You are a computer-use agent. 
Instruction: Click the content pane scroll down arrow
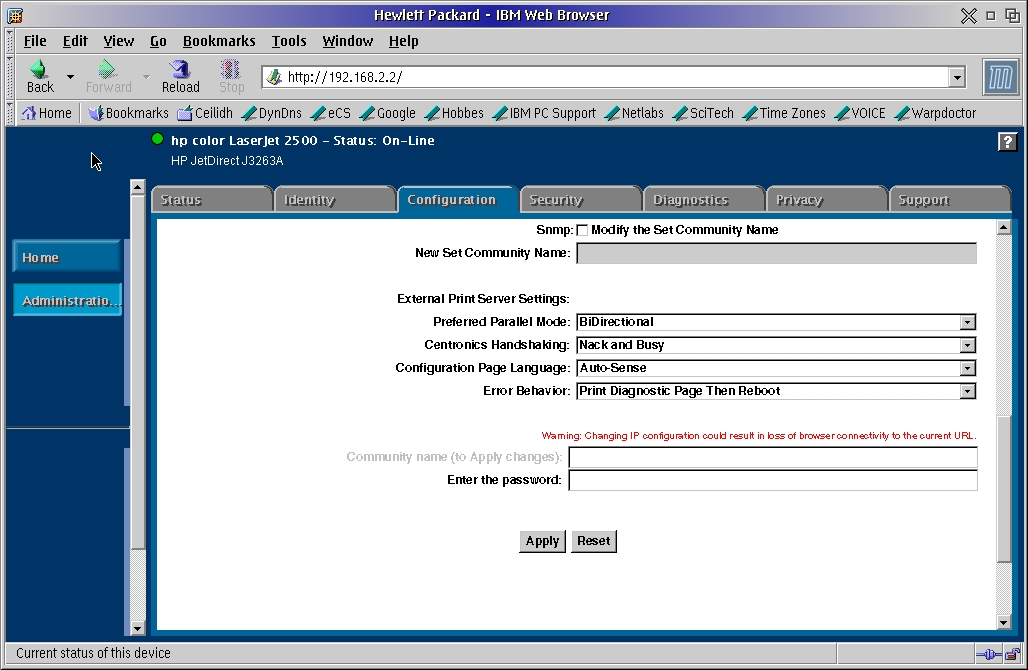(1003, 623)
